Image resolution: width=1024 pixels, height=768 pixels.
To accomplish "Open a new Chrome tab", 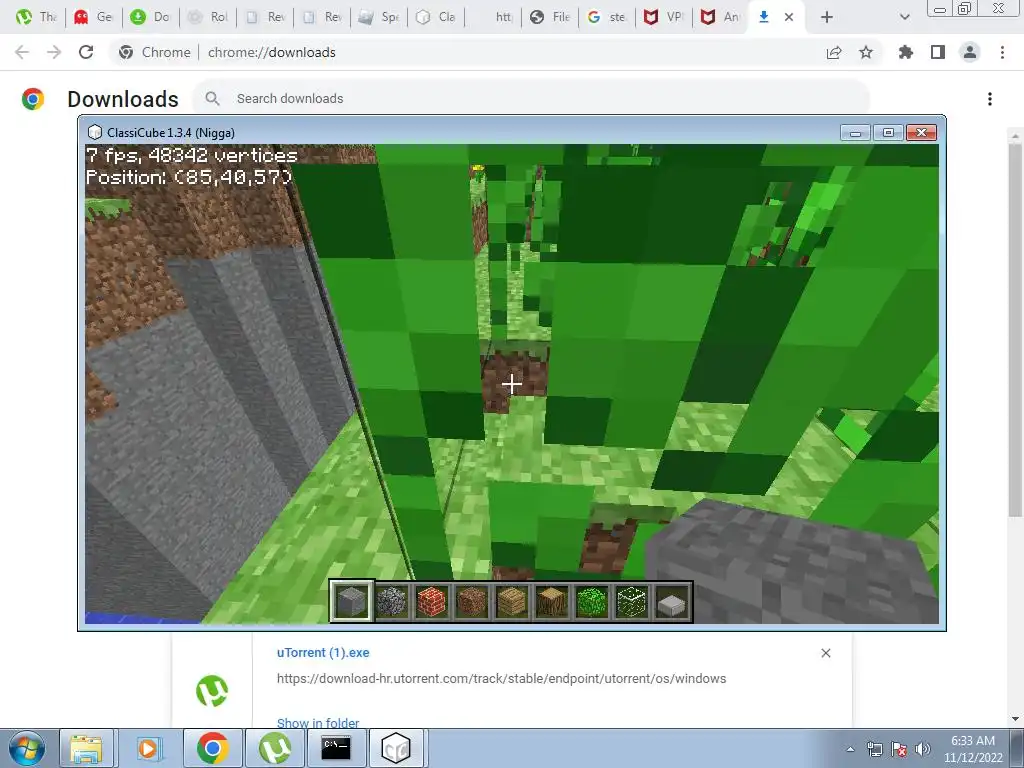I will pyautogui.click(x=827, y=17).
